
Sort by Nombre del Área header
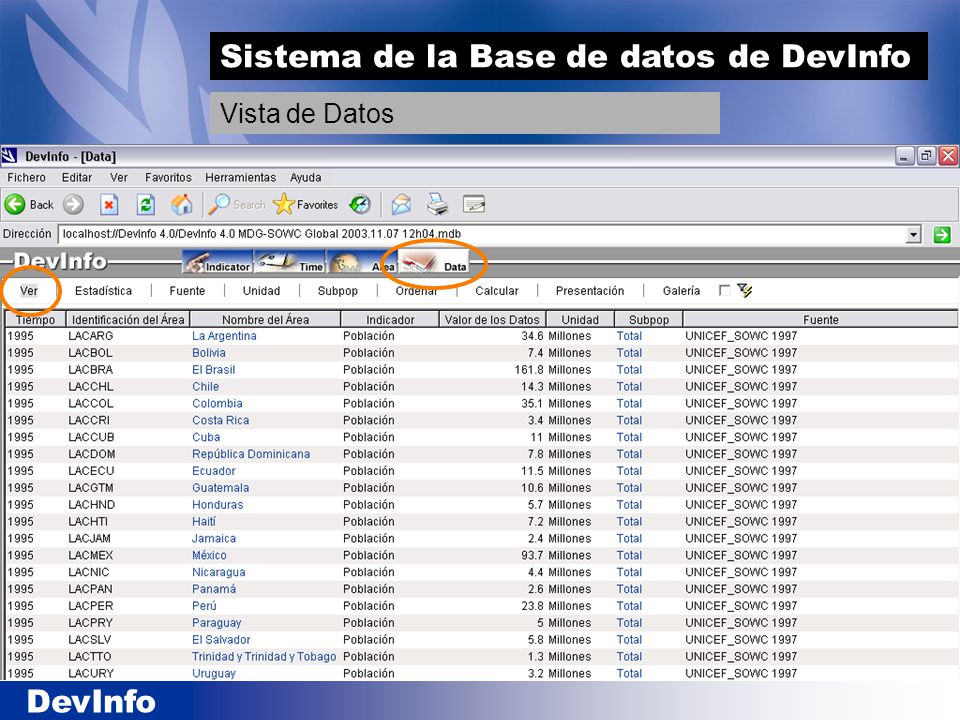[265, 320]
